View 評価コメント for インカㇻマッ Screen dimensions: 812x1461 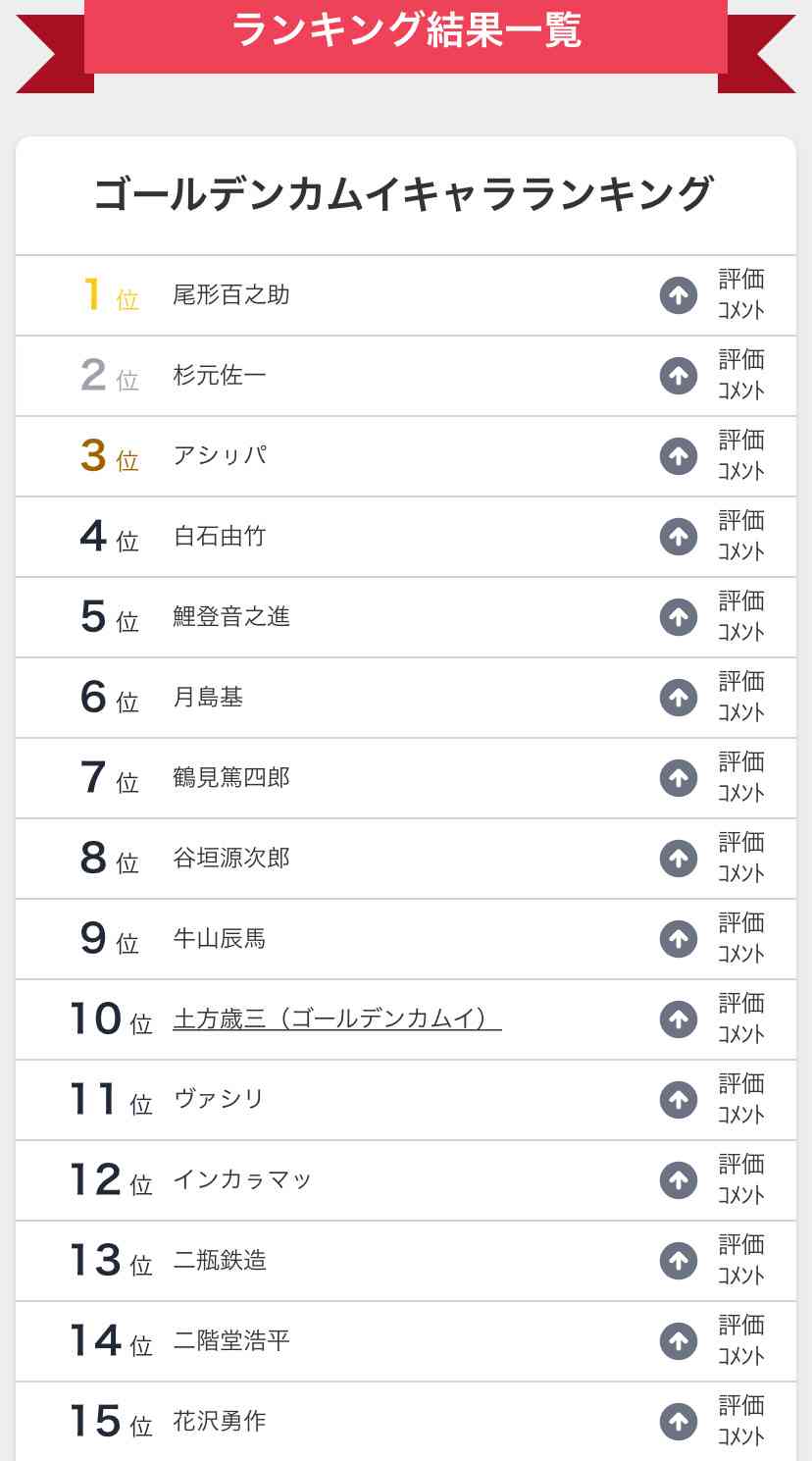(x=740, y=1179)
